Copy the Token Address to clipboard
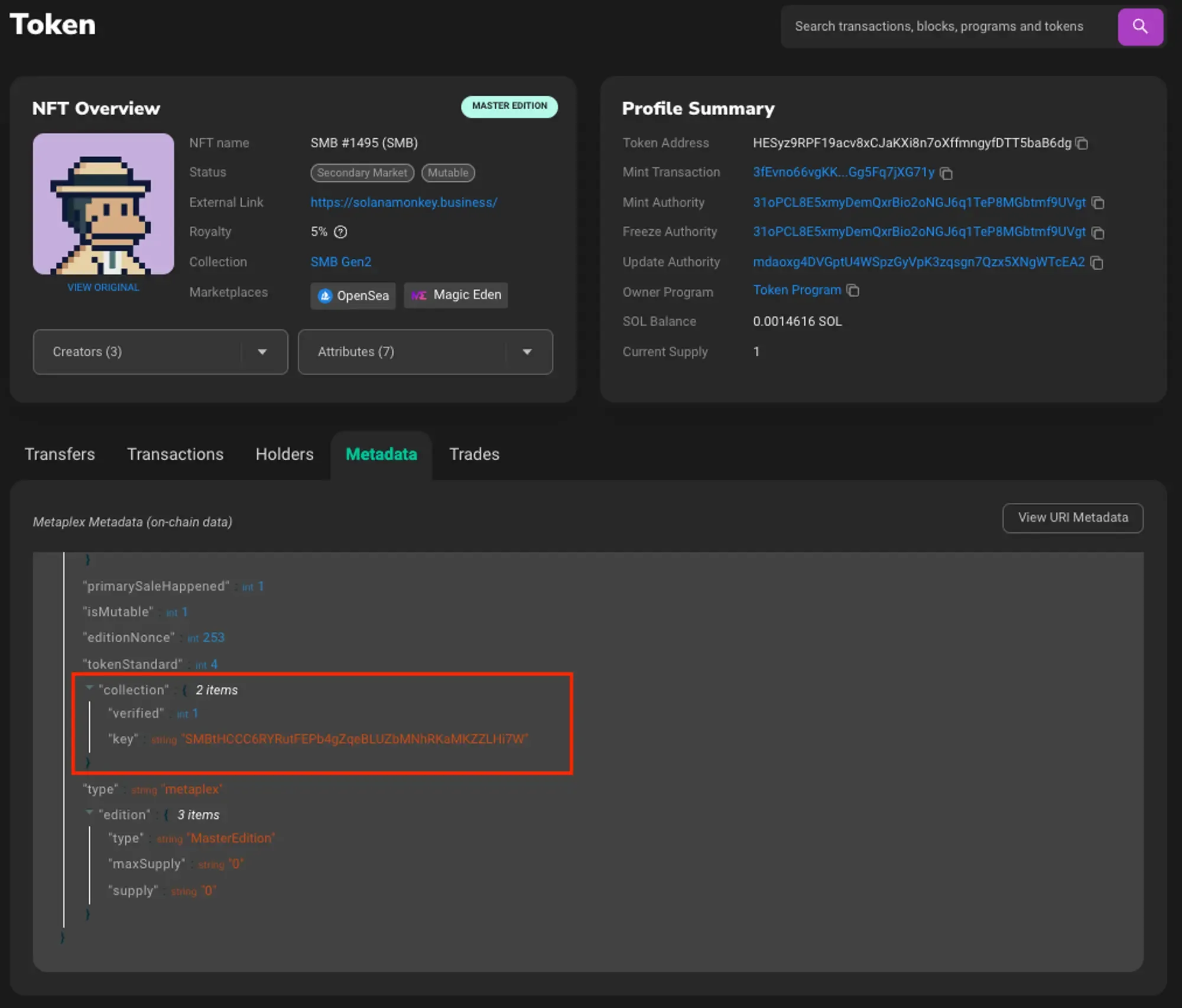1182x1008 pixels. [x=1083, y=144]
